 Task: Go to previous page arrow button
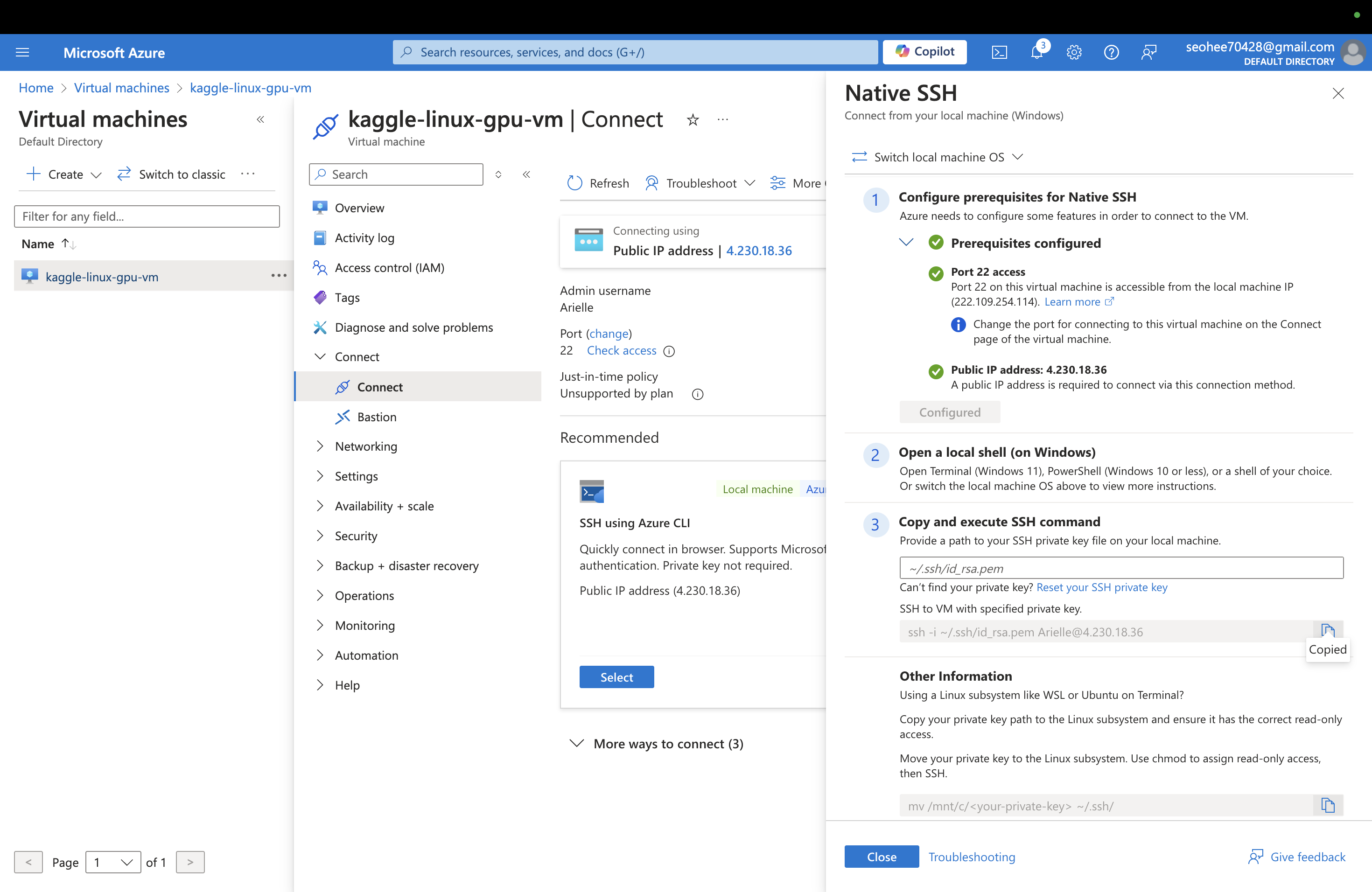pyautogui.click(x=28, y=862)
